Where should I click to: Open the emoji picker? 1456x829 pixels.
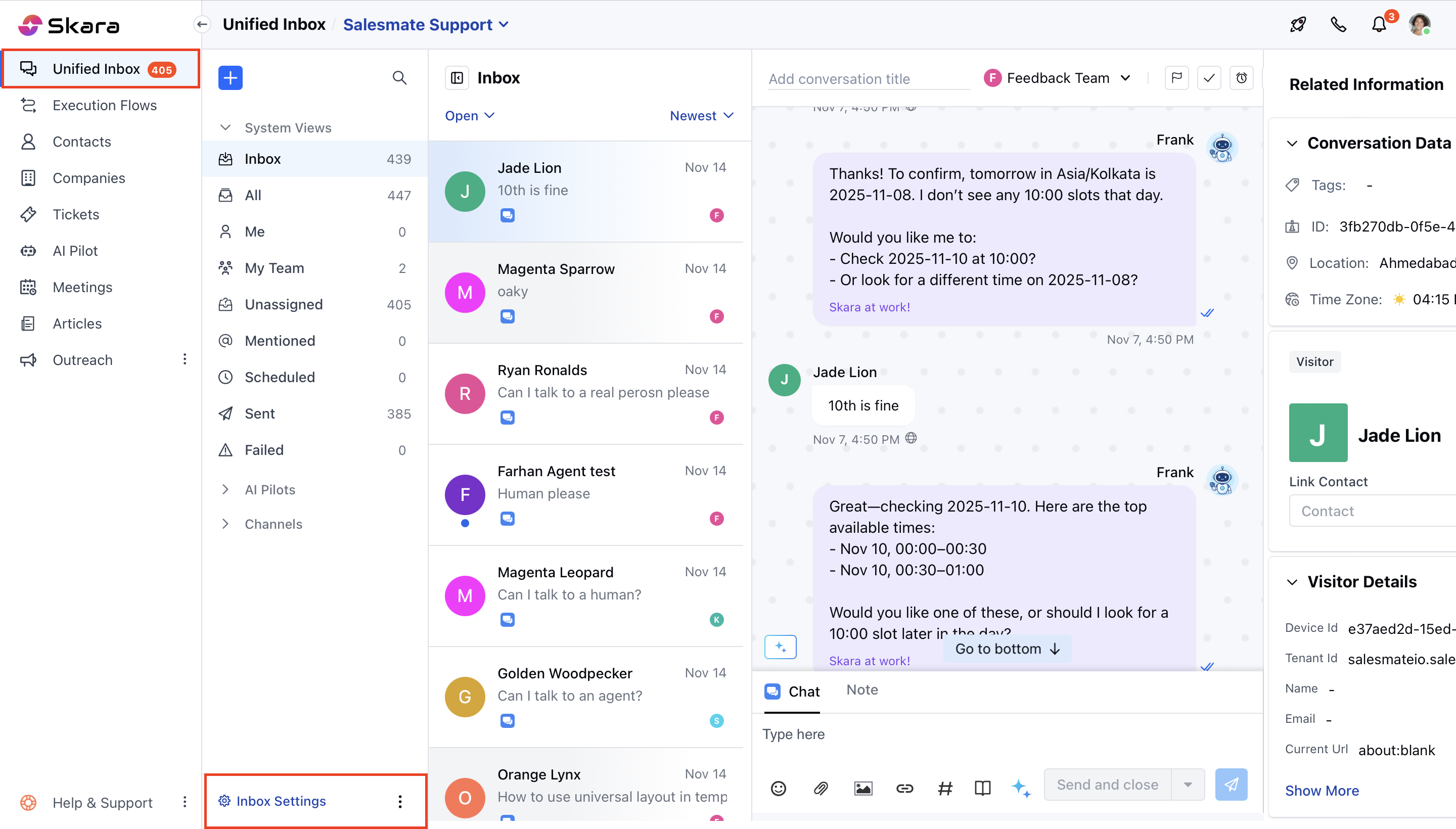(779, 788)
